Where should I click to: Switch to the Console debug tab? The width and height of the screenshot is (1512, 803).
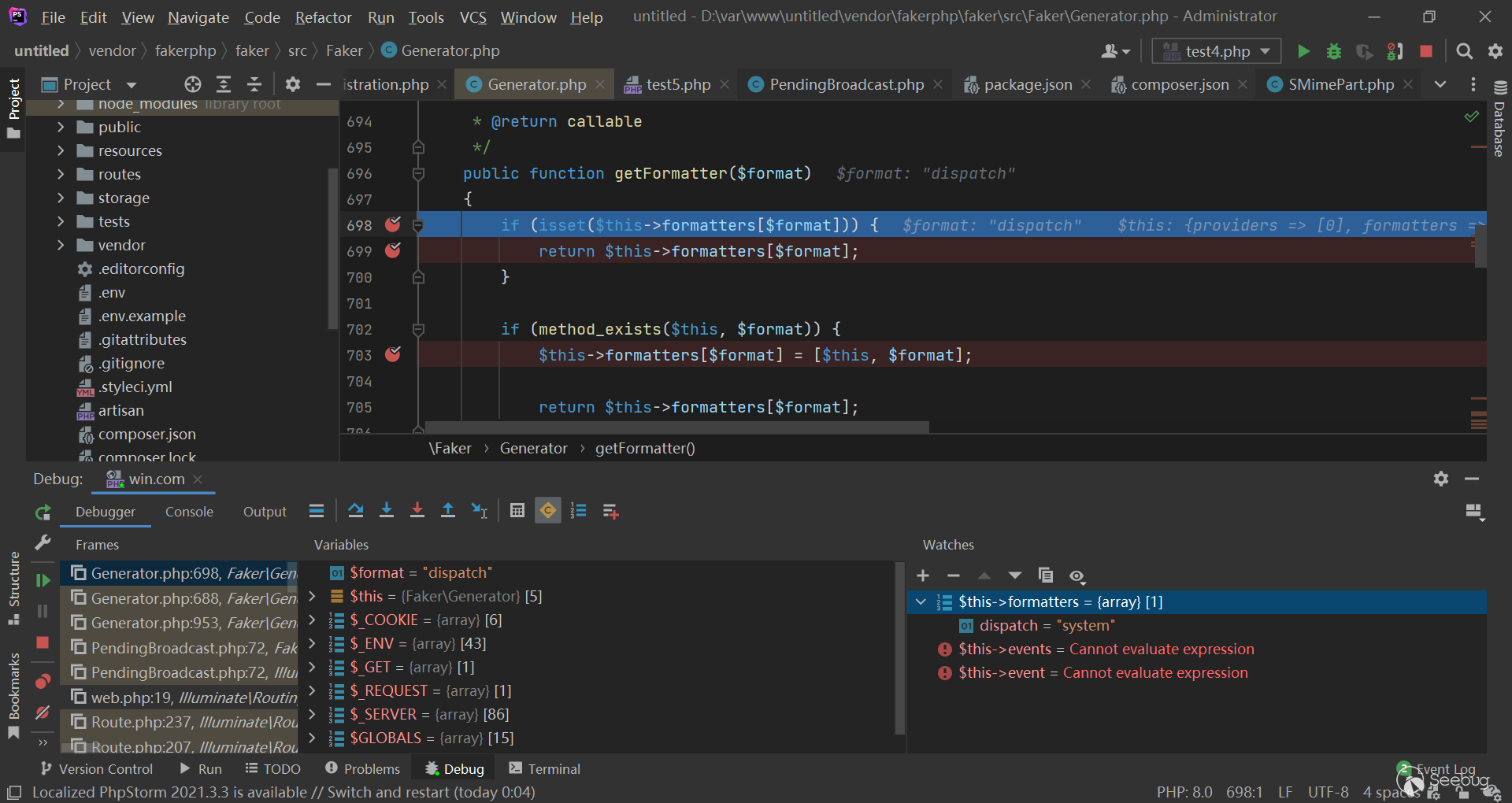coord(189,512)
